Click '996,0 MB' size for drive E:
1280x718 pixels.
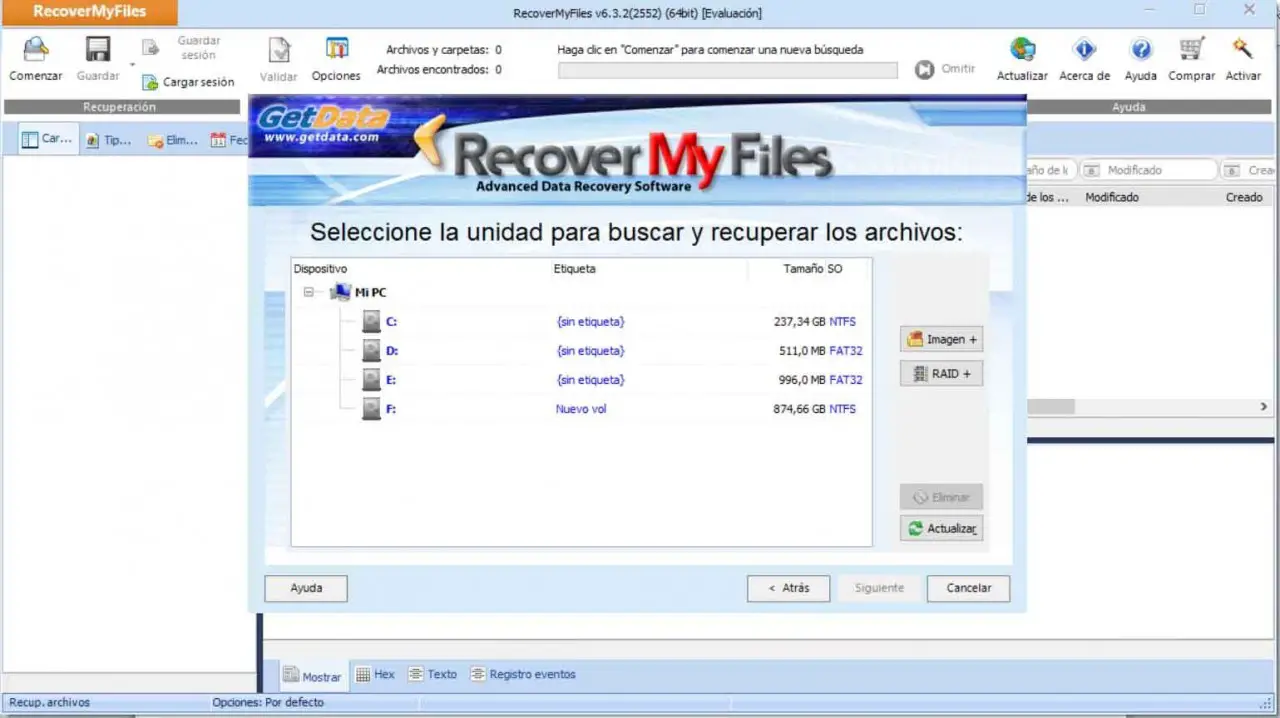click(803, 379)
